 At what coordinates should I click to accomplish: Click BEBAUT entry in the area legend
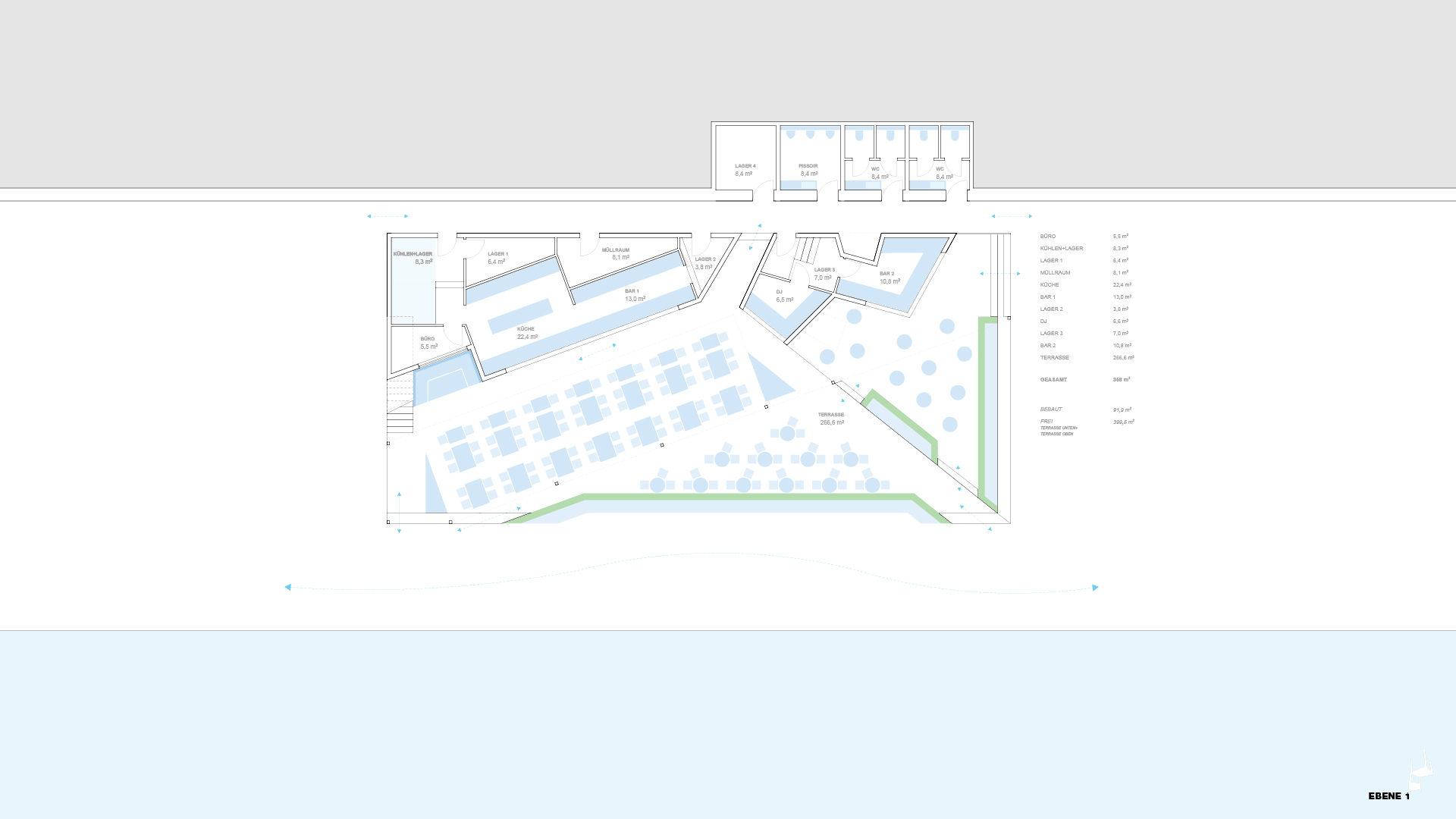1051,409
